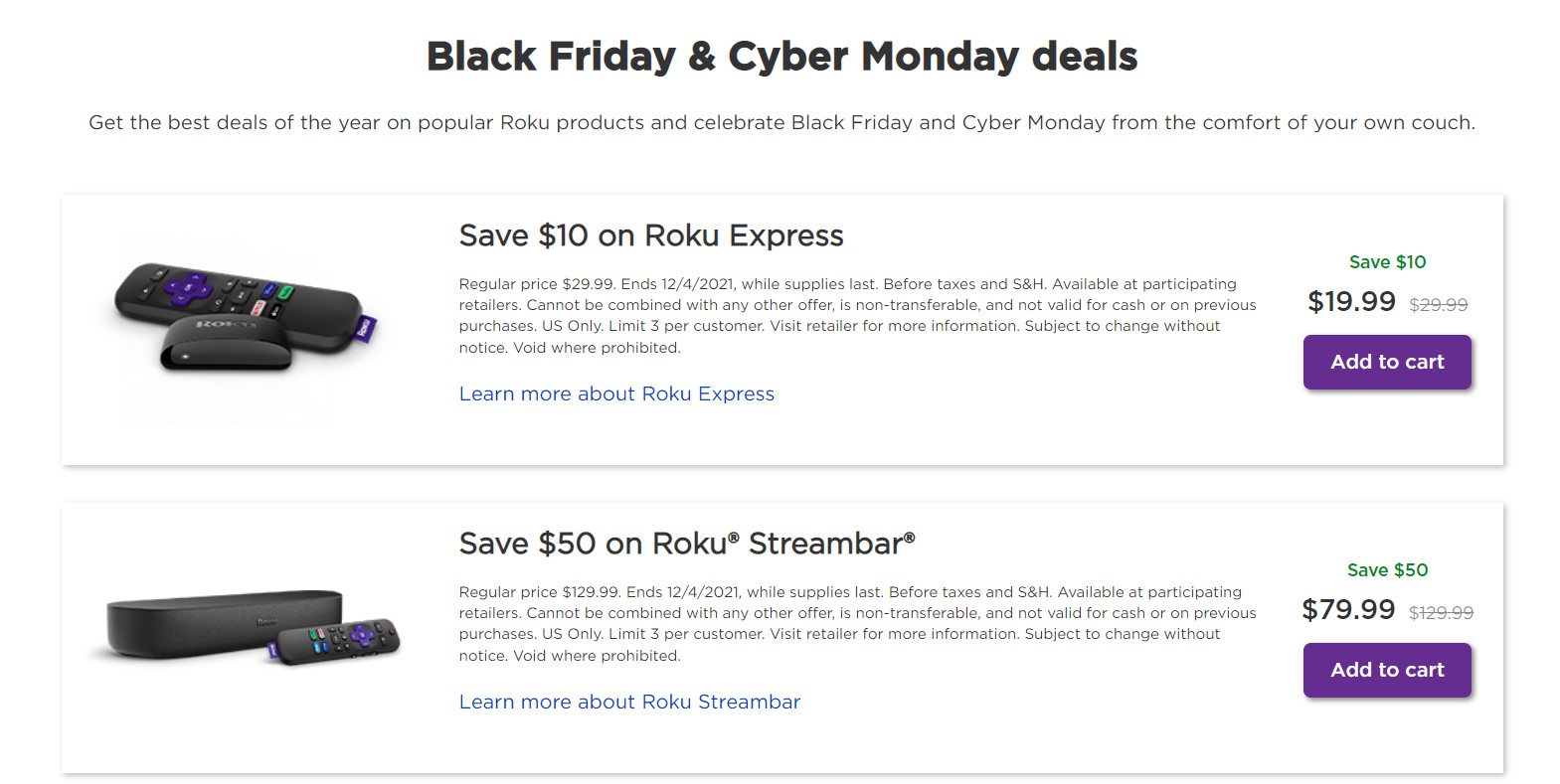Click the Roku Express terms fine print
The width and height of the screenshot is (1560, 784).
[x=857, y=315]
